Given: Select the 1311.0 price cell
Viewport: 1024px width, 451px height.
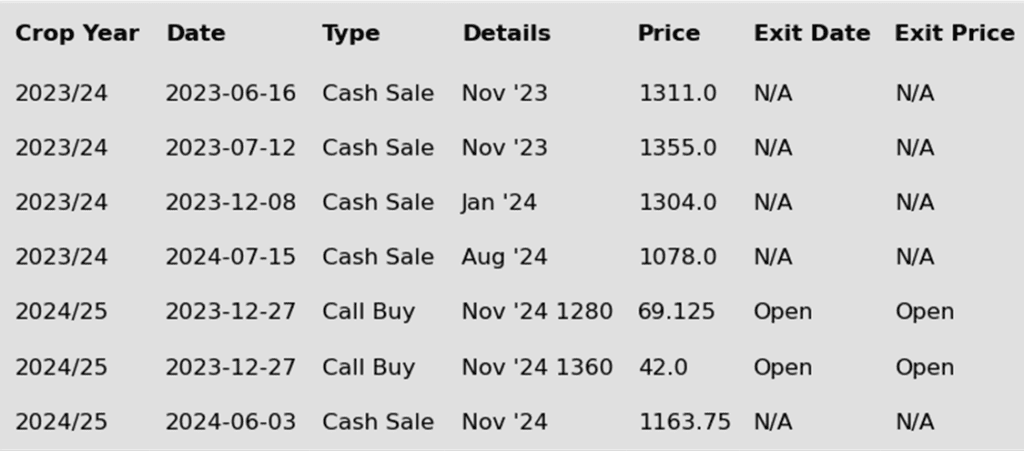Looking at the screenshot, I should point(677,93).
